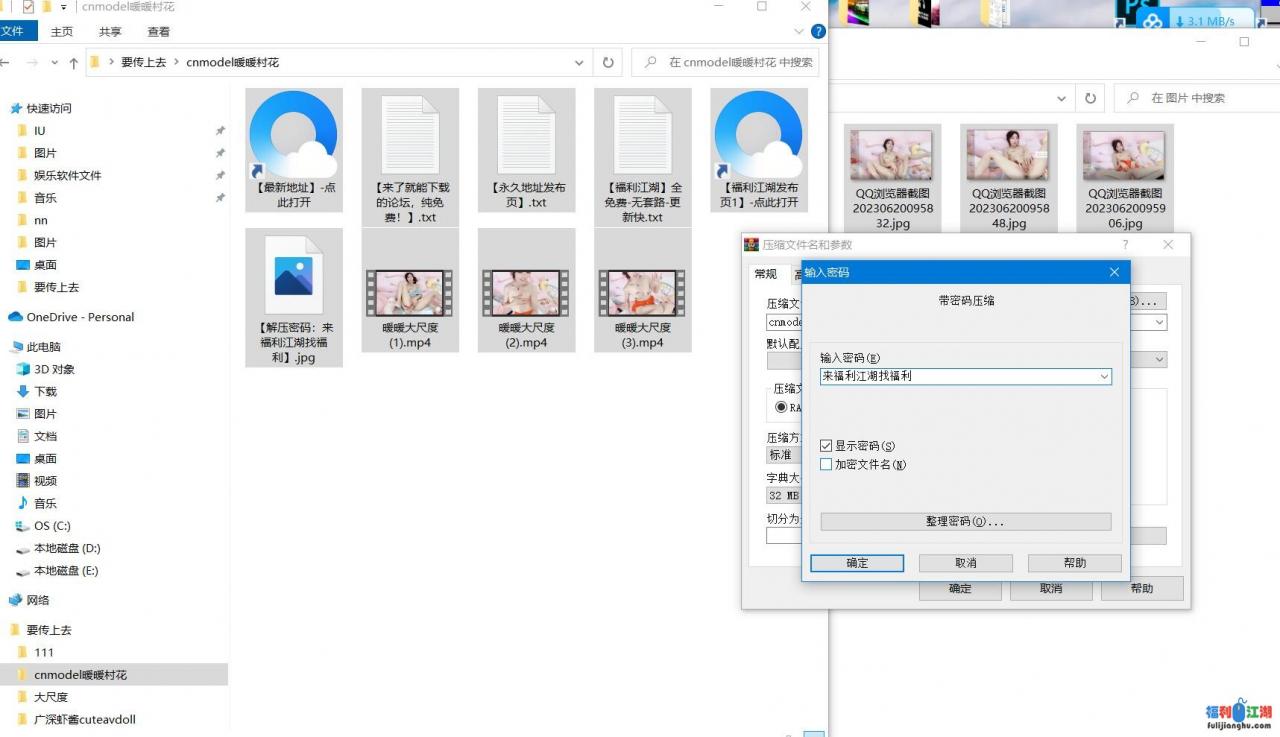The image size is (1280, 737).
Task: Select the RAR format radio button
Action: pos(782,408)
